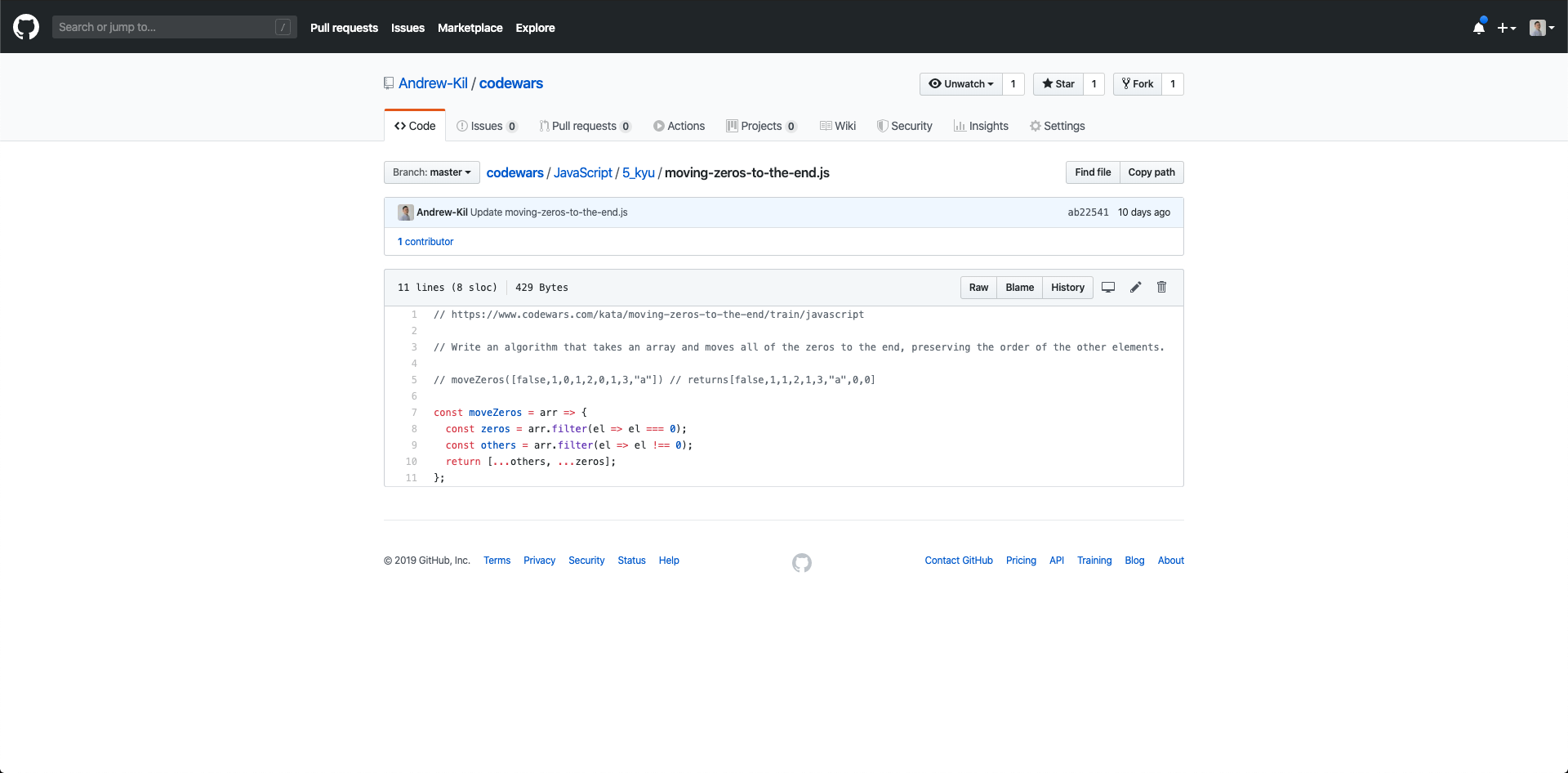1568x773 pixels.
Task: Open the notifications bell
Action: (1479, 27)
